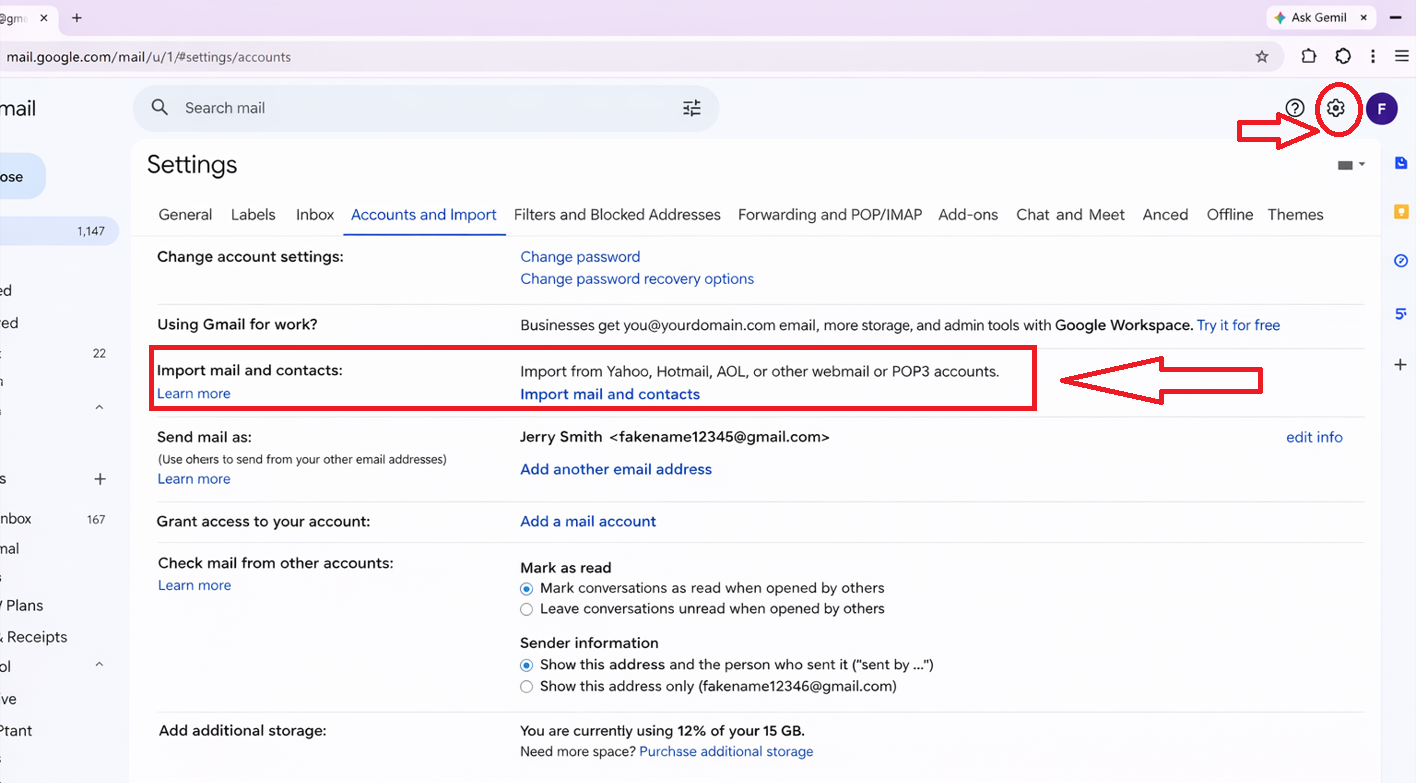The image size is (1416, 783).
Task: Collapse the sidebar section near 22 count
Action: tap(99, 407)
